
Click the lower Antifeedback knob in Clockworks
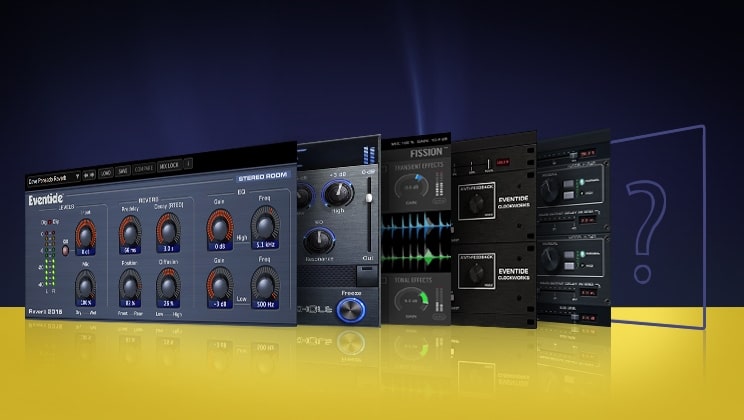tap(476, 272)
